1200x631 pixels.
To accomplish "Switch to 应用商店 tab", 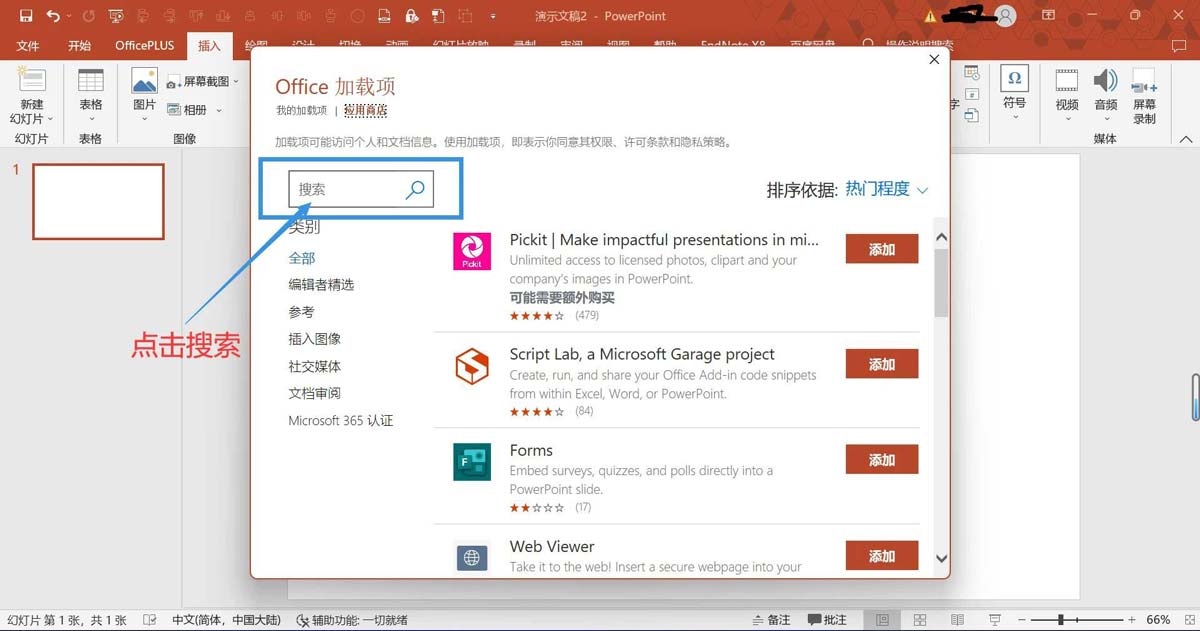I will [365, 110].
